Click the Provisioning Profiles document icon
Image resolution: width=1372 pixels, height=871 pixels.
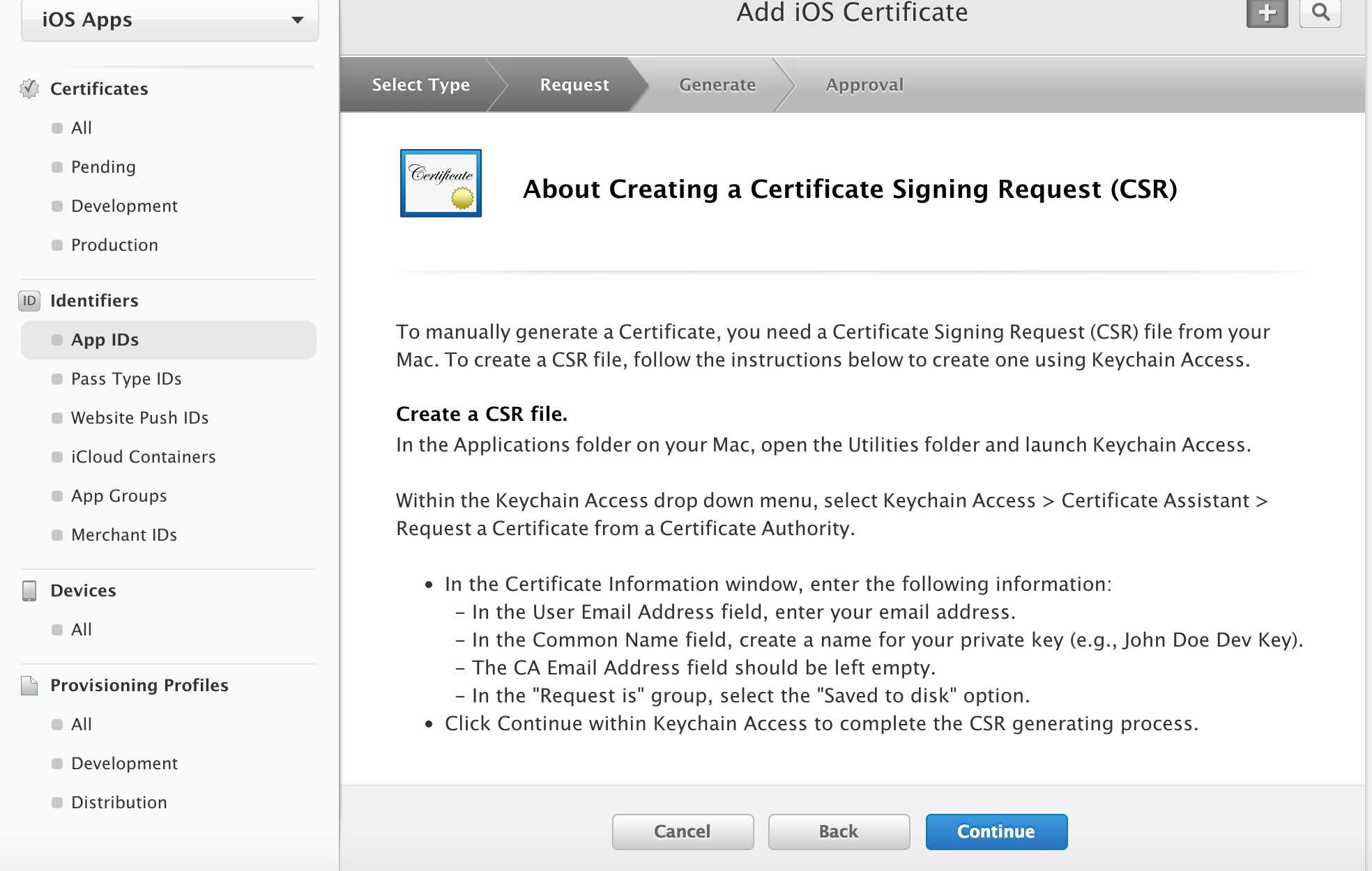(x=30, y=685)
